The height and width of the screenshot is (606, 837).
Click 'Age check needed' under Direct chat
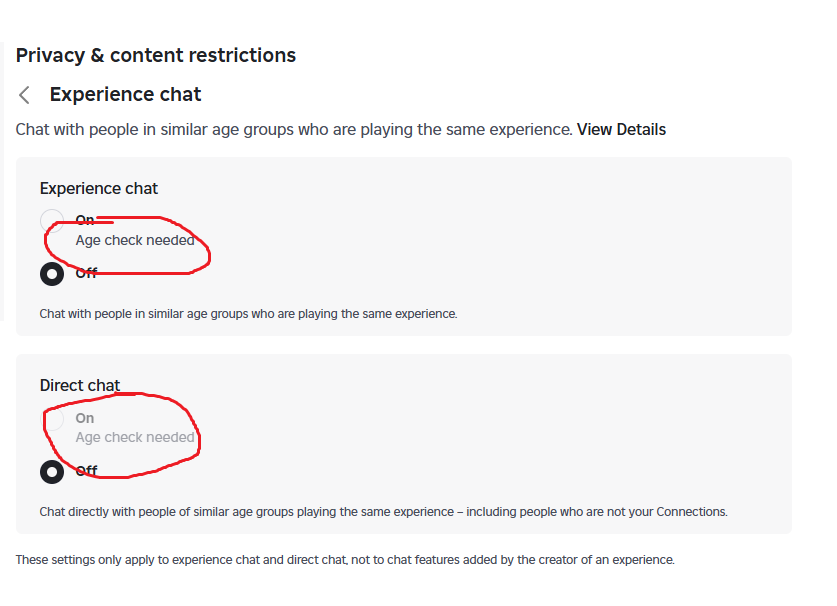pyautogui.click(x=135, y=437)
